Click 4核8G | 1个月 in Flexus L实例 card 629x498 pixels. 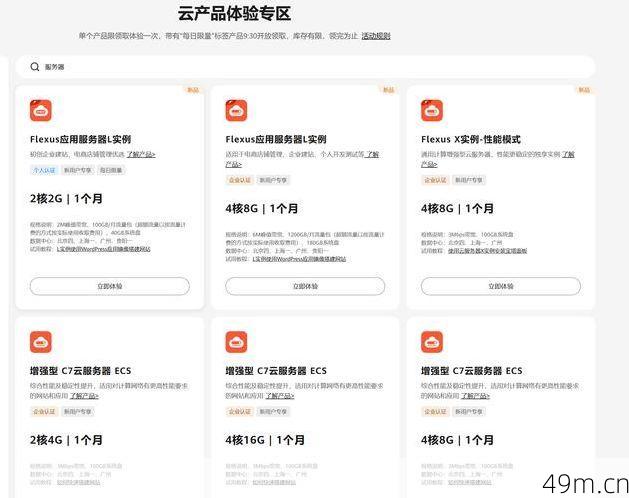pos(262,209)
